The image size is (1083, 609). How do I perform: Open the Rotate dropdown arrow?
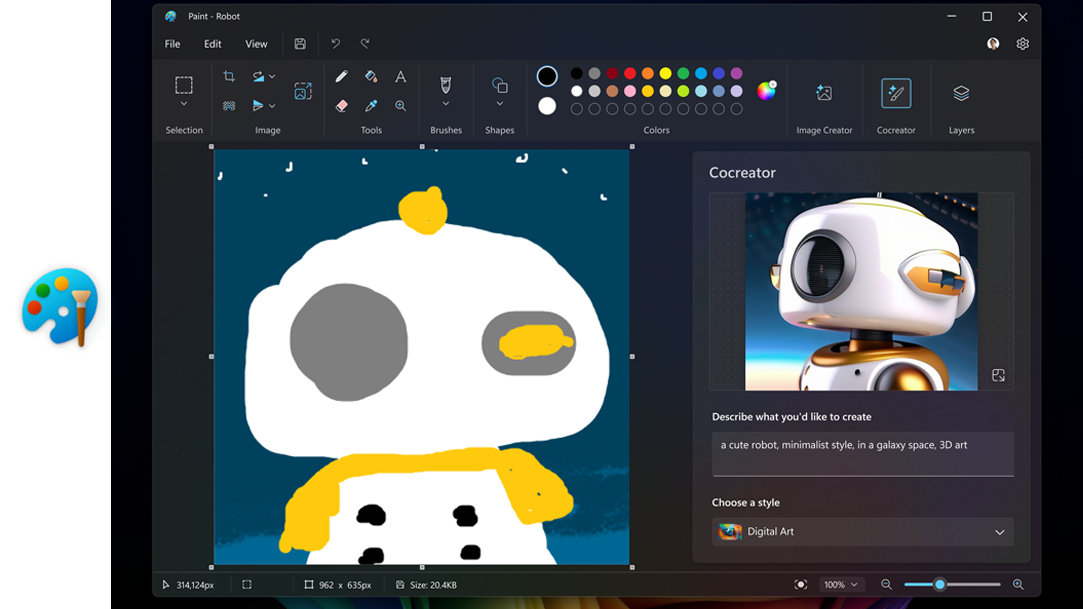coord(272,77)
